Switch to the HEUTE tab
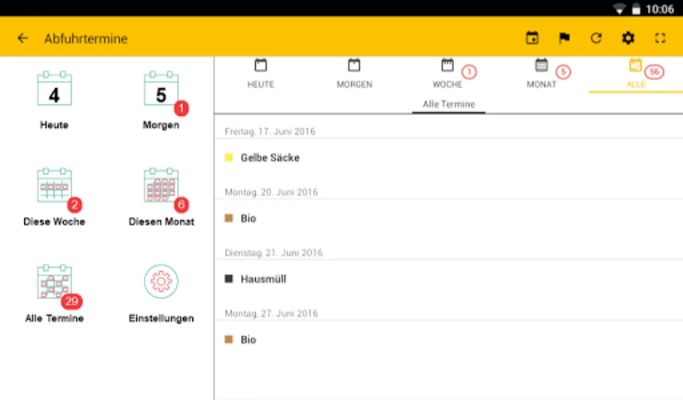This screenshot has height=400, width=683. pos(260,74)
